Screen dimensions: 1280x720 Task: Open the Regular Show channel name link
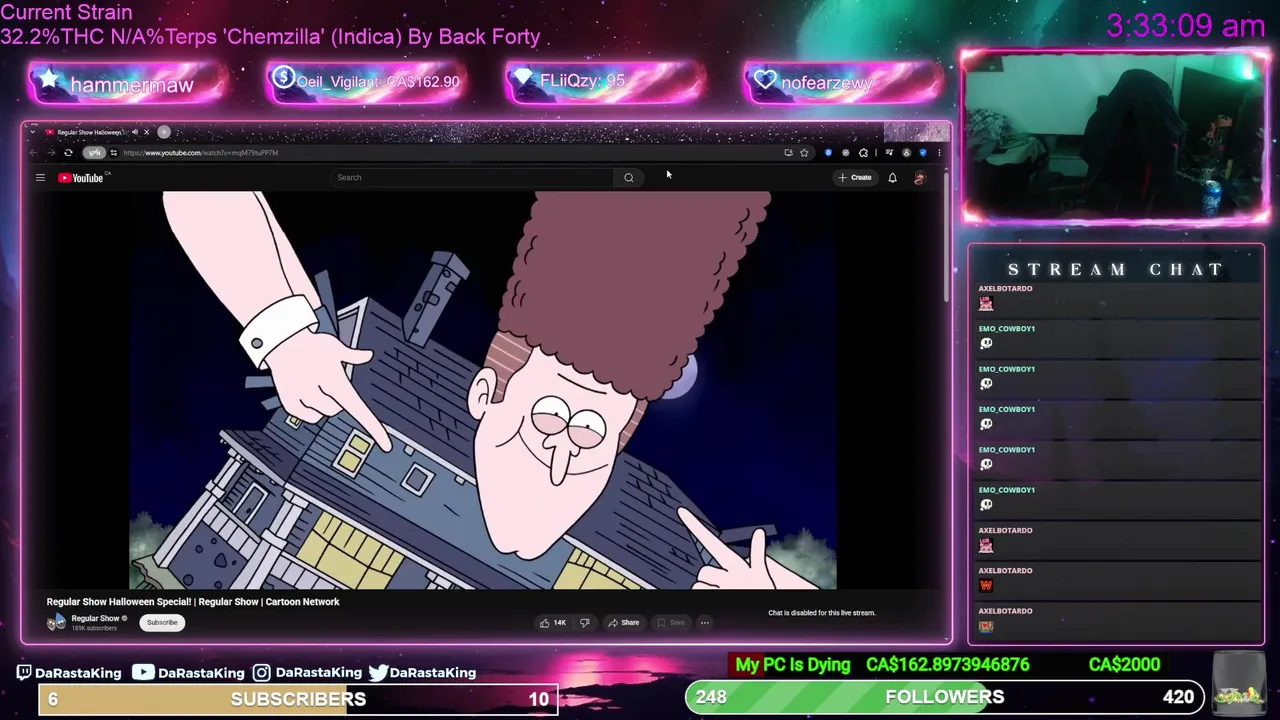95,619
